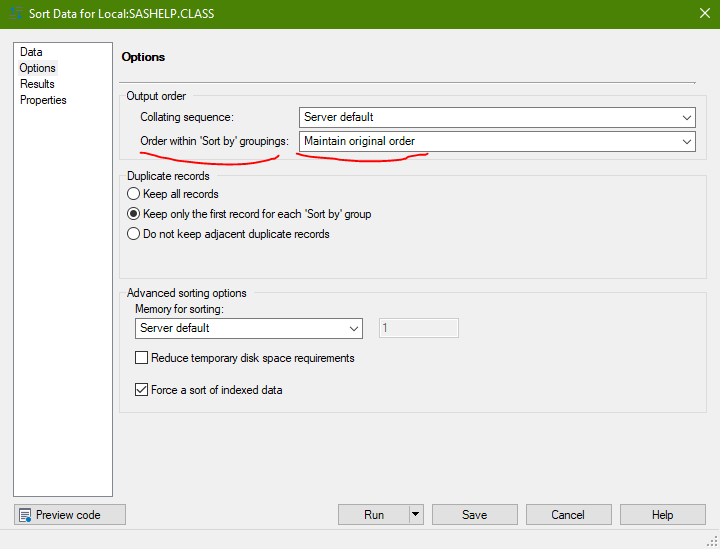The height and width of the screenshot is (549, 720).
Task: Click the Preview code button
Action: point(69,515)
